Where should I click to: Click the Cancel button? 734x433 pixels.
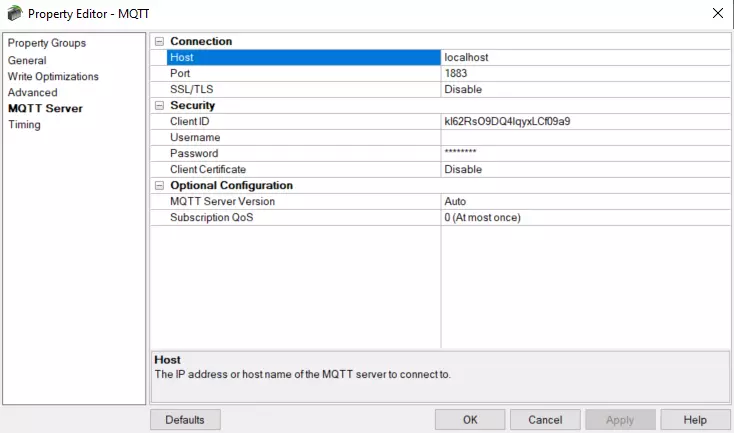pos(545,419)
